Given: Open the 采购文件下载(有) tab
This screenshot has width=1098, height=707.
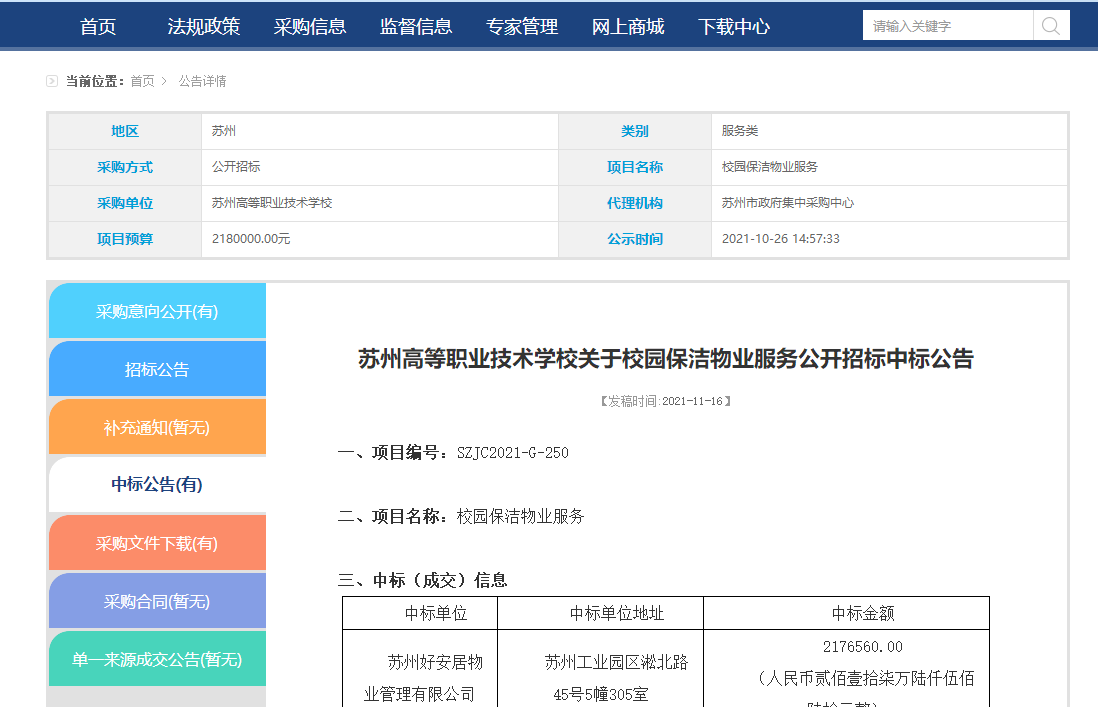Looking at the screenshot, I should pos(158,543).
